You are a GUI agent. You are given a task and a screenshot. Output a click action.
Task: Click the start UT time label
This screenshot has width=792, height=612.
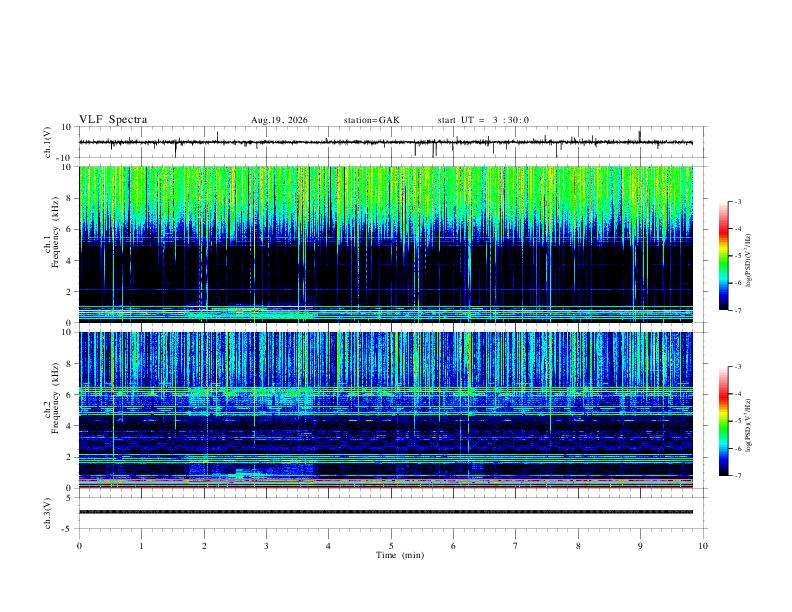point(483,120)
